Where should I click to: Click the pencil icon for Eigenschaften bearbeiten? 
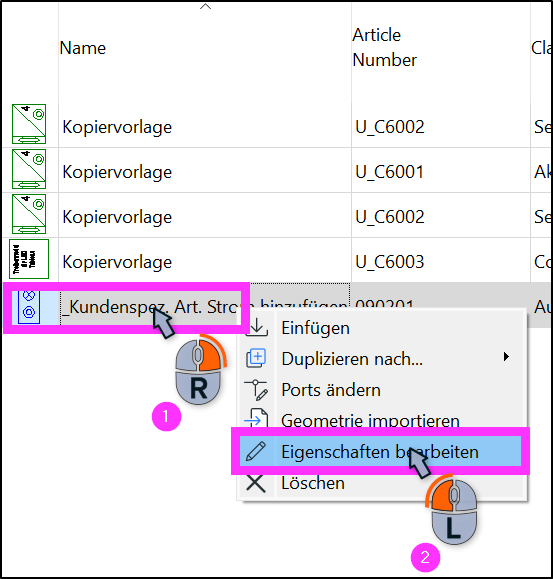[x=256, y=451]
